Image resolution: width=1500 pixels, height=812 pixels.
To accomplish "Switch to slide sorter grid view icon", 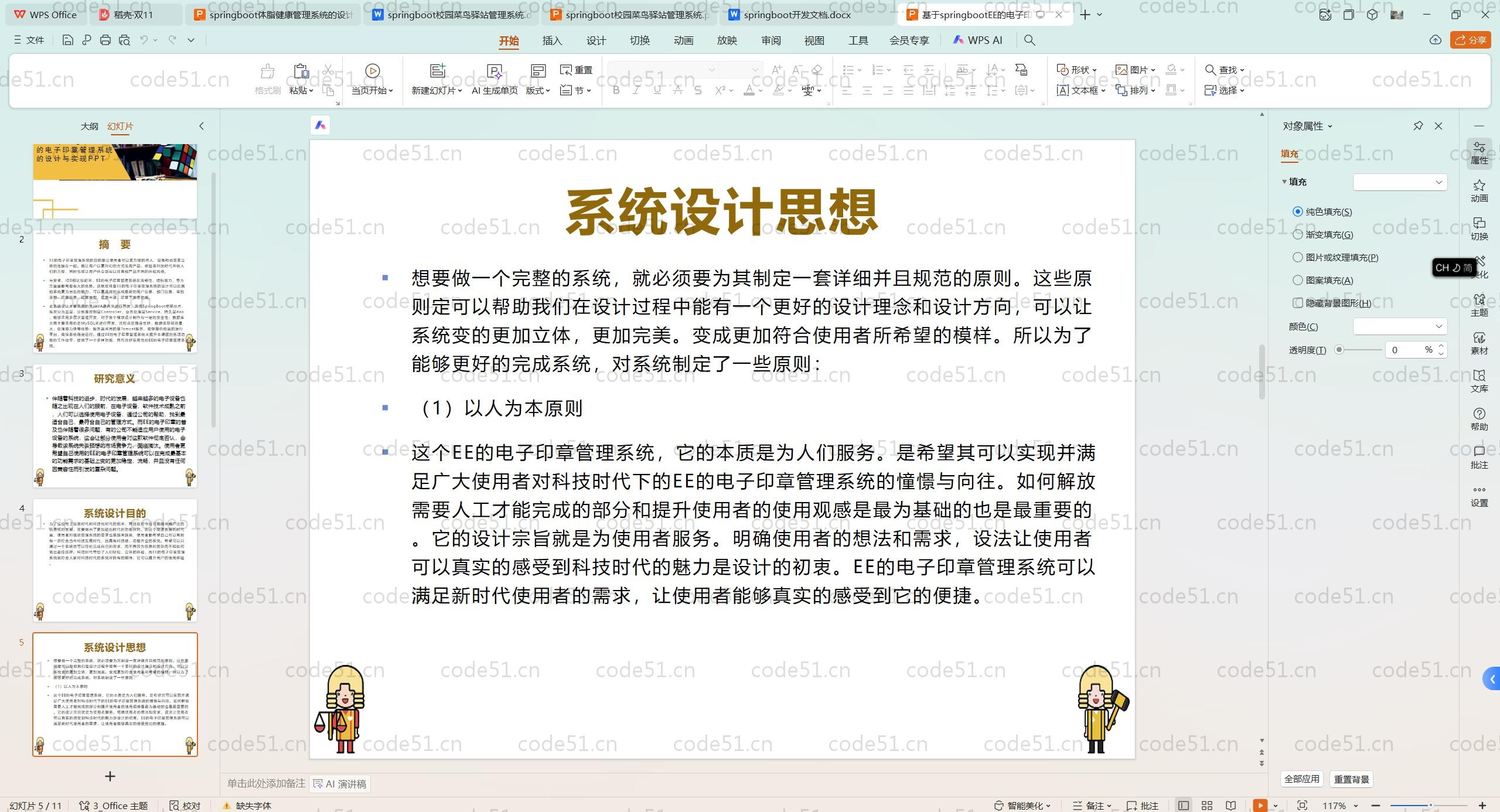I will (x=1207, y=806).
